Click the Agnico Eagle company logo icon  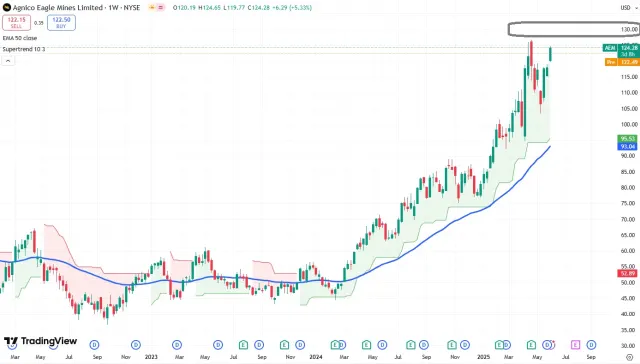pyautogui.click(x=7, y=7)
